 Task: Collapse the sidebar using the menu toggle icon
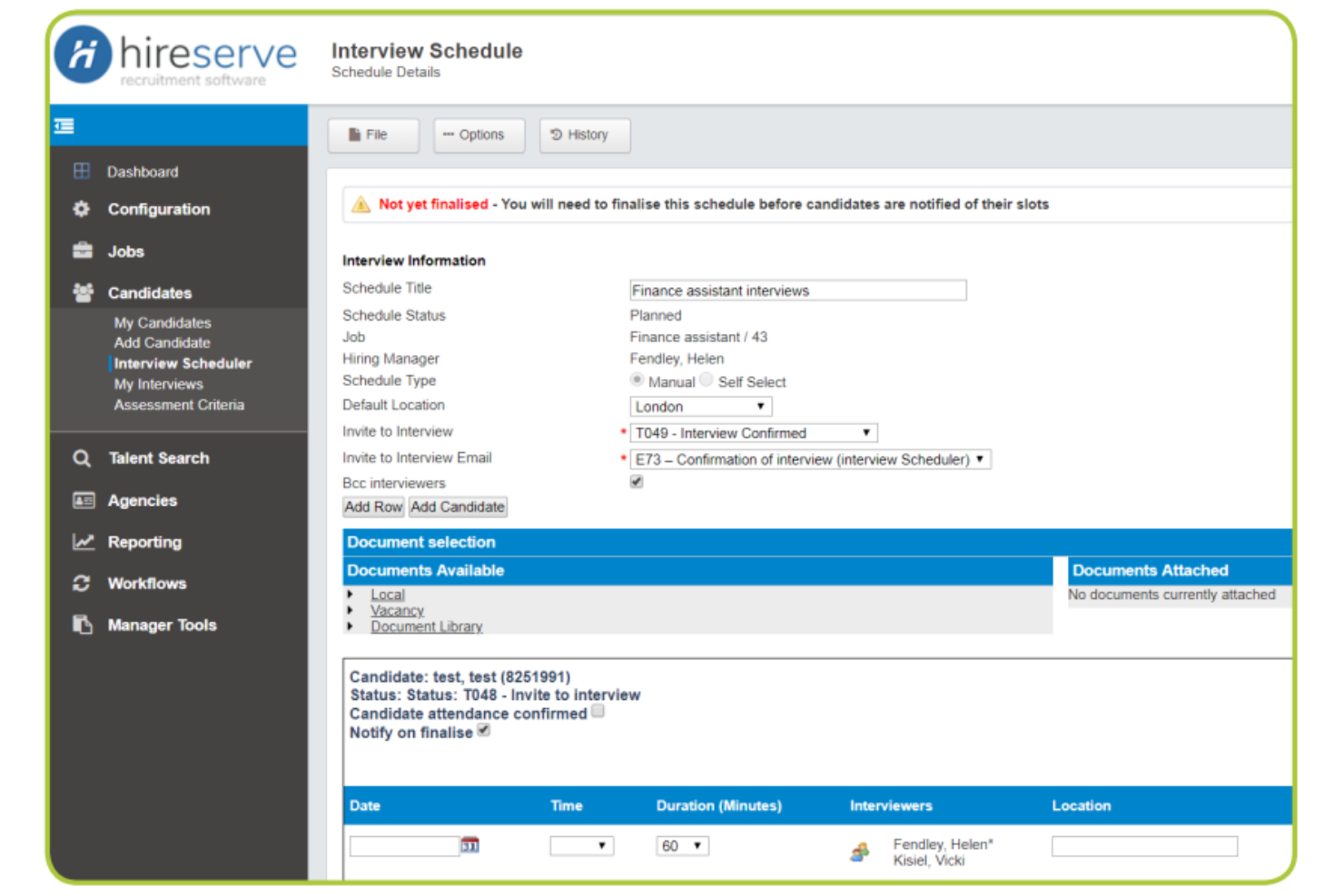[x=64, y=126]
